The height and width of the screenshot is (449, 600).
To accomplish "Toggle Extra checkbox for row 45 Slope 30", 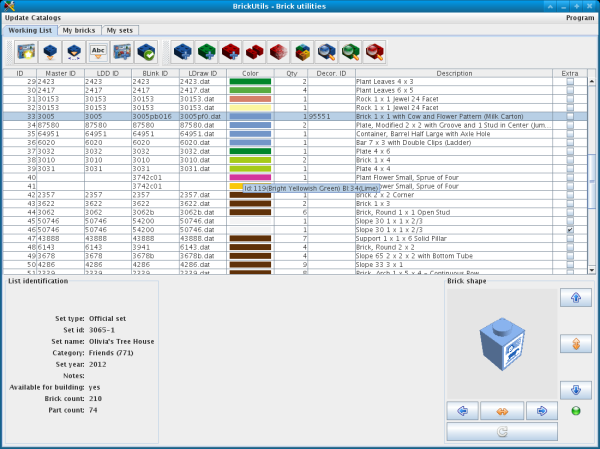I will pyautogui.click(x=570, y=221).
